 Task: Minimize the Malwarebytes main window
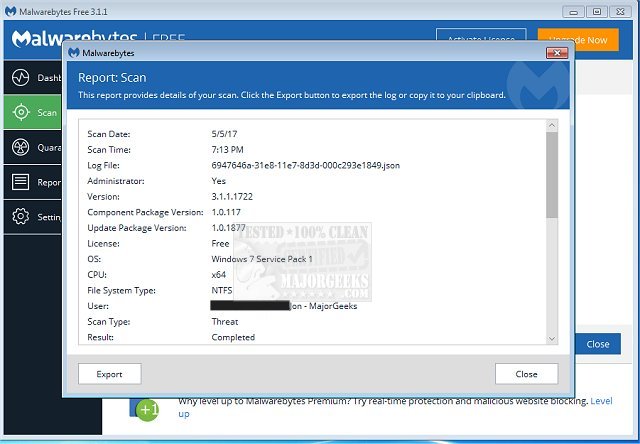tap(573, 12)
